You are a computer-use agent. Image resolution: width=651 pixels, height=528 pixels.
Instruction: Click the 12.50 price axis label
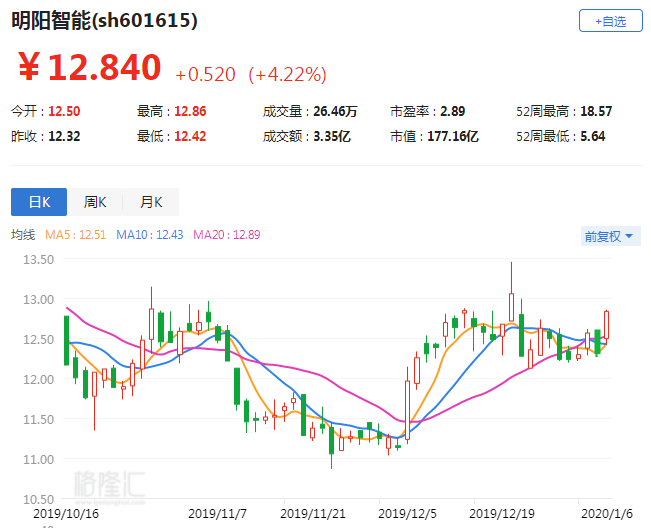point(39,340)
